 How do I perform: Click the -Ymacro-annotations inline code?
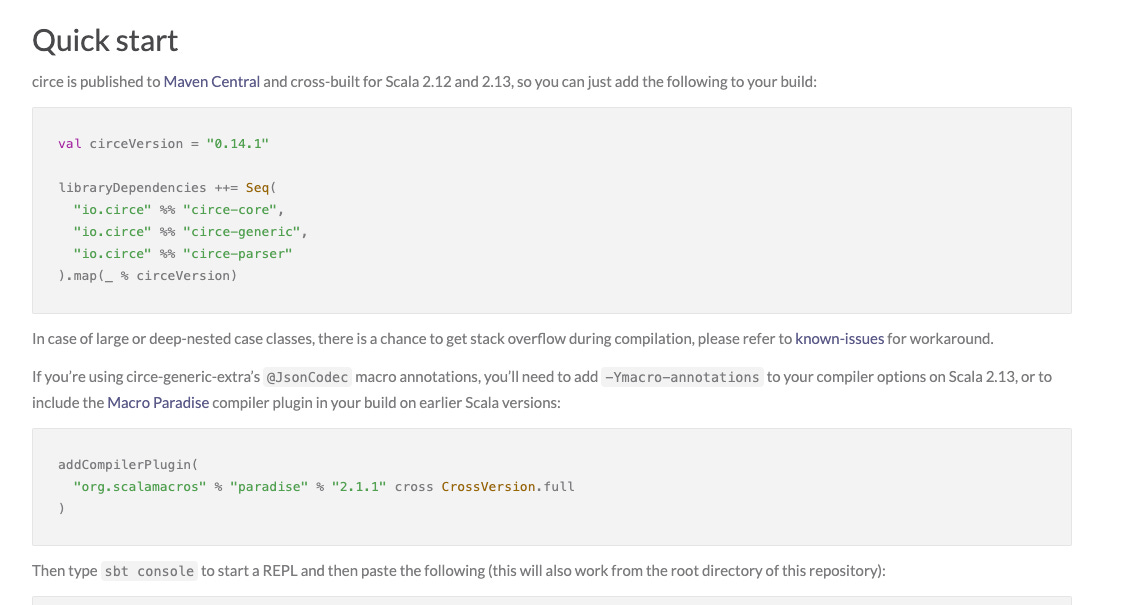coord(682,377)
